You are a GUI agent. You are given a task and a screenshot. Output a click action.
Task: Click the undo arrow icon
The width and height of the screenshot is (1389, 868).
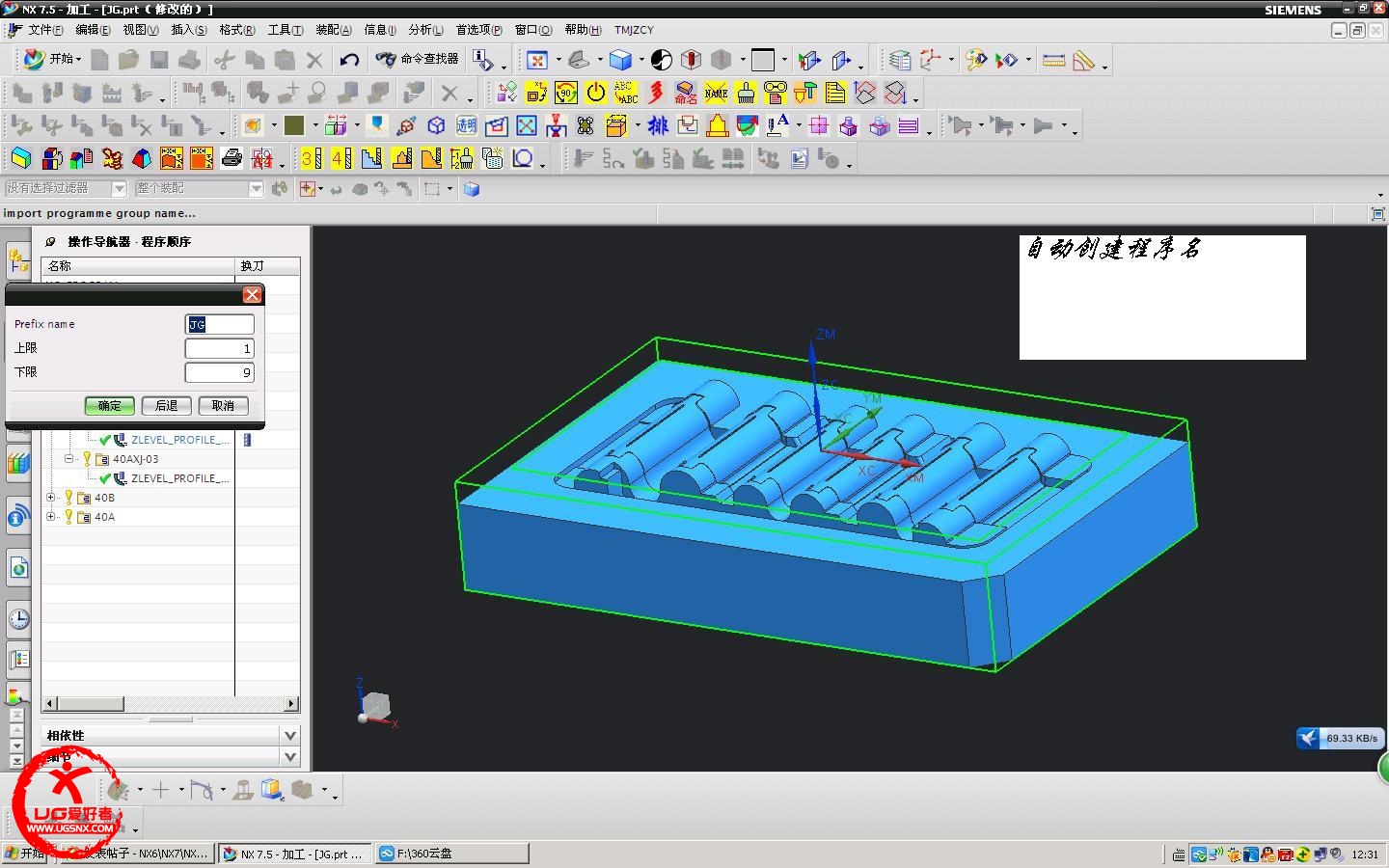click(349, 60)
